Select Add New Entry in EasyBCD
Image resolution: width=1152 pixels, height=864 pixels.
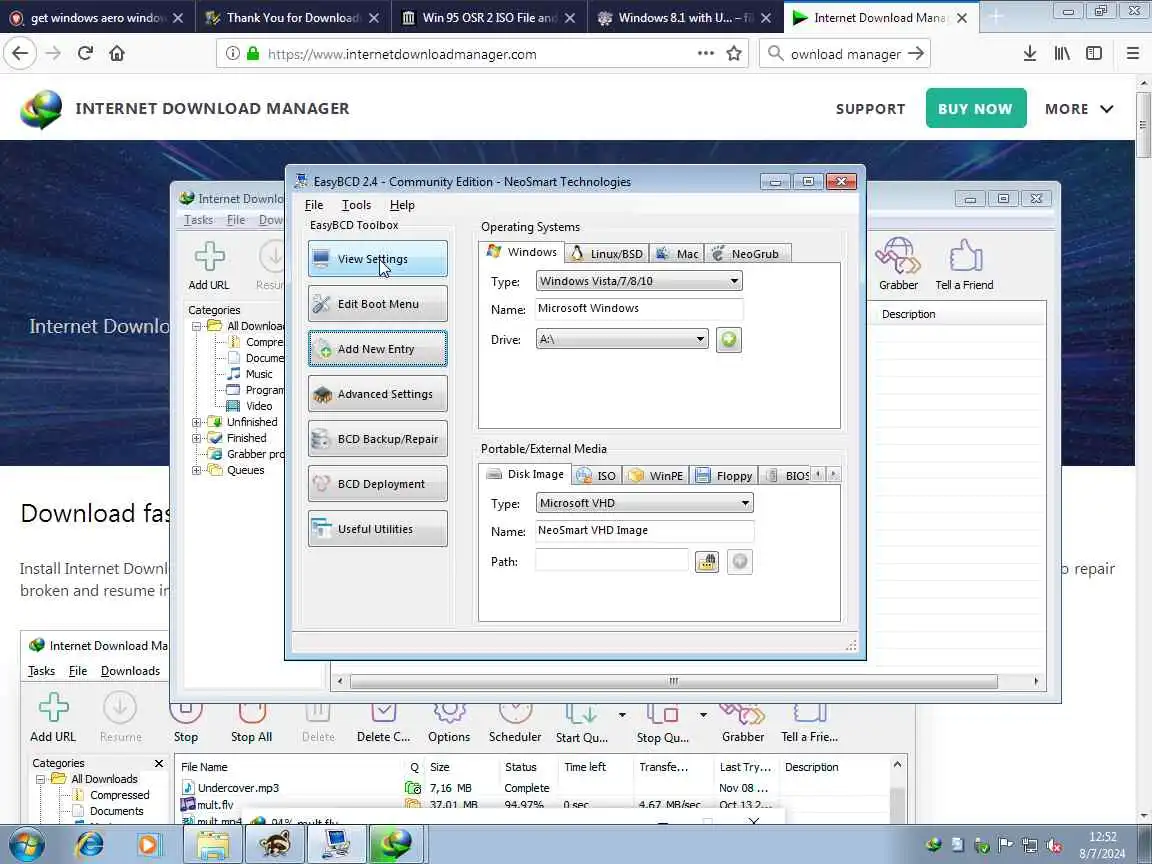click(x=378, y=349)
